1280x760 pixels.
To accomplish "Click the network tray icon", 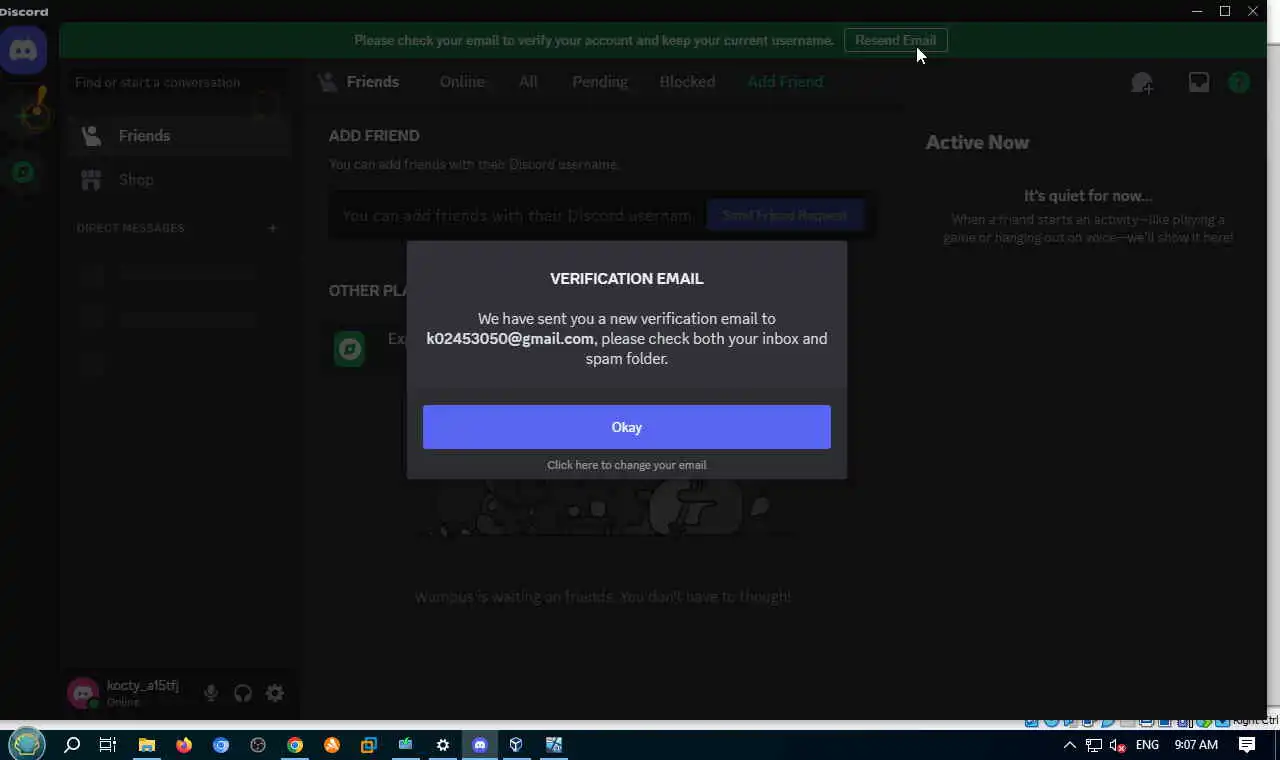I will click(x=1094, y=745).
